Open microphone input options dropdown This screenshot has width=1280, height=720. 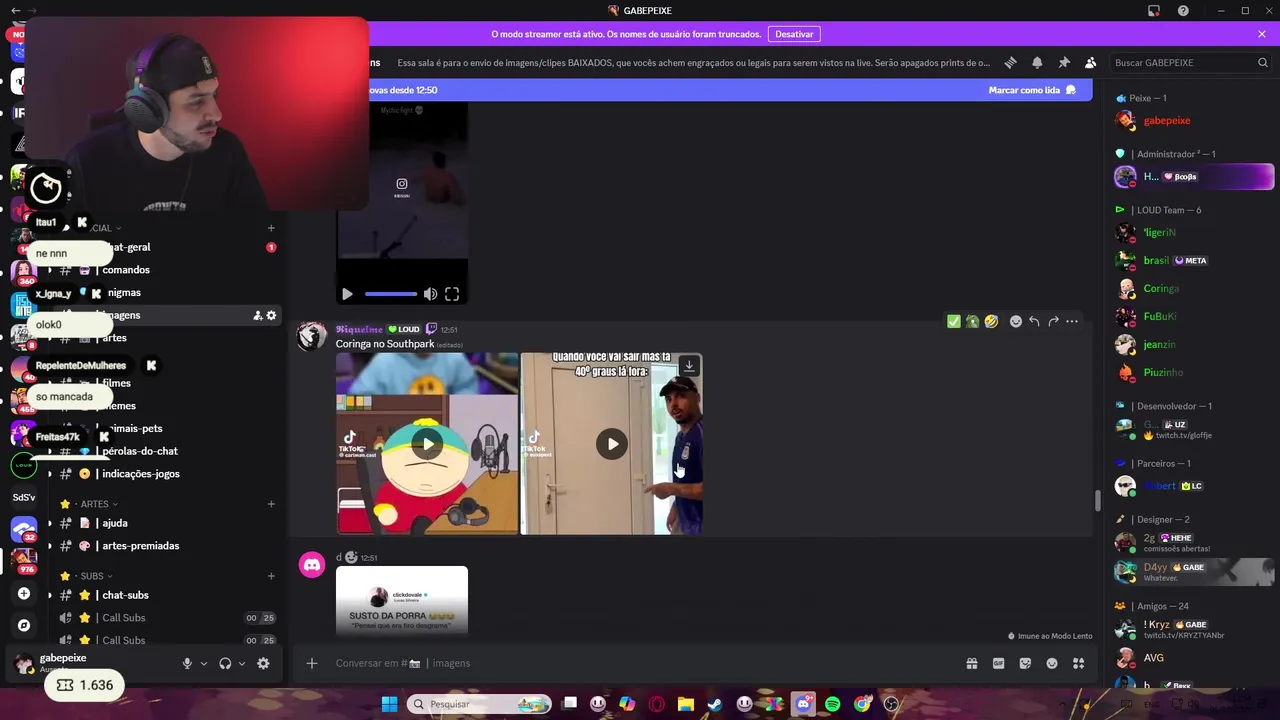[204, 663]
